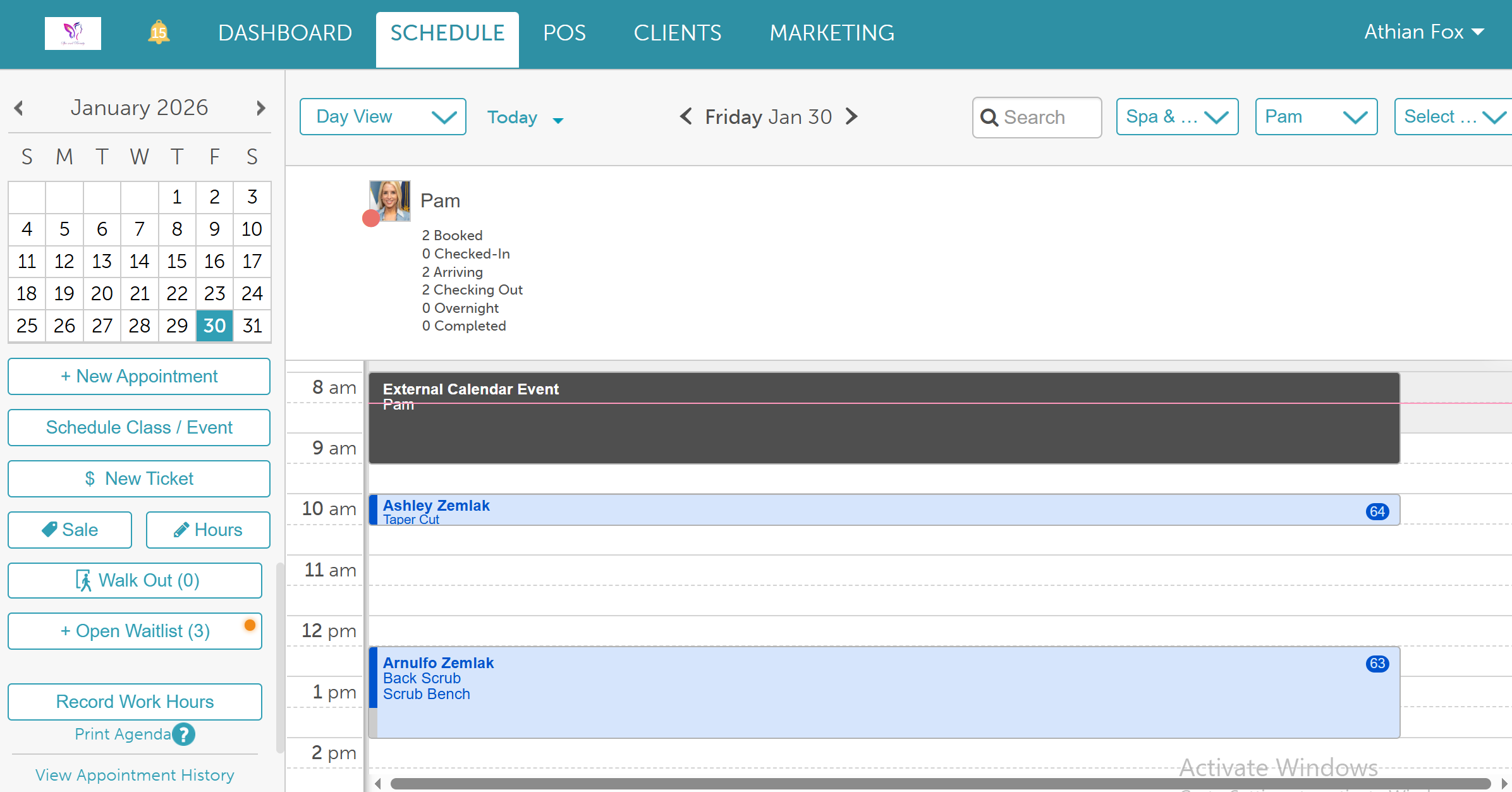Go to next day after Jan 30
Screen dimensions: 1512x792
coord(852,116)
